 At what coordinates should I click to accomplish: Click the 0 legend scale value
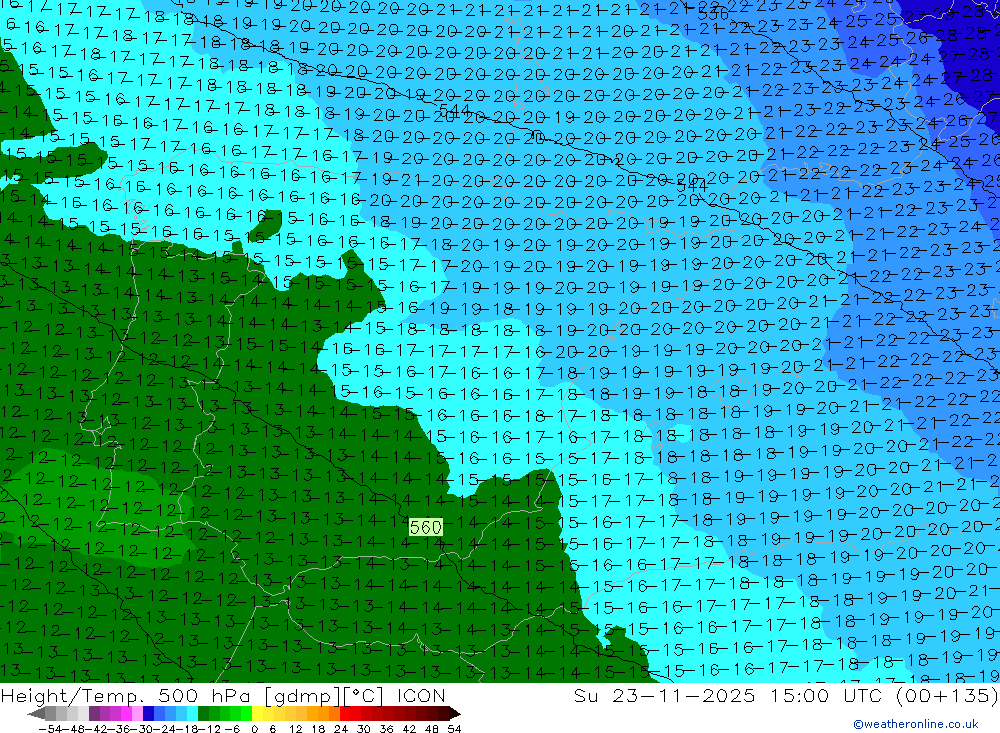tap(254, 729)
